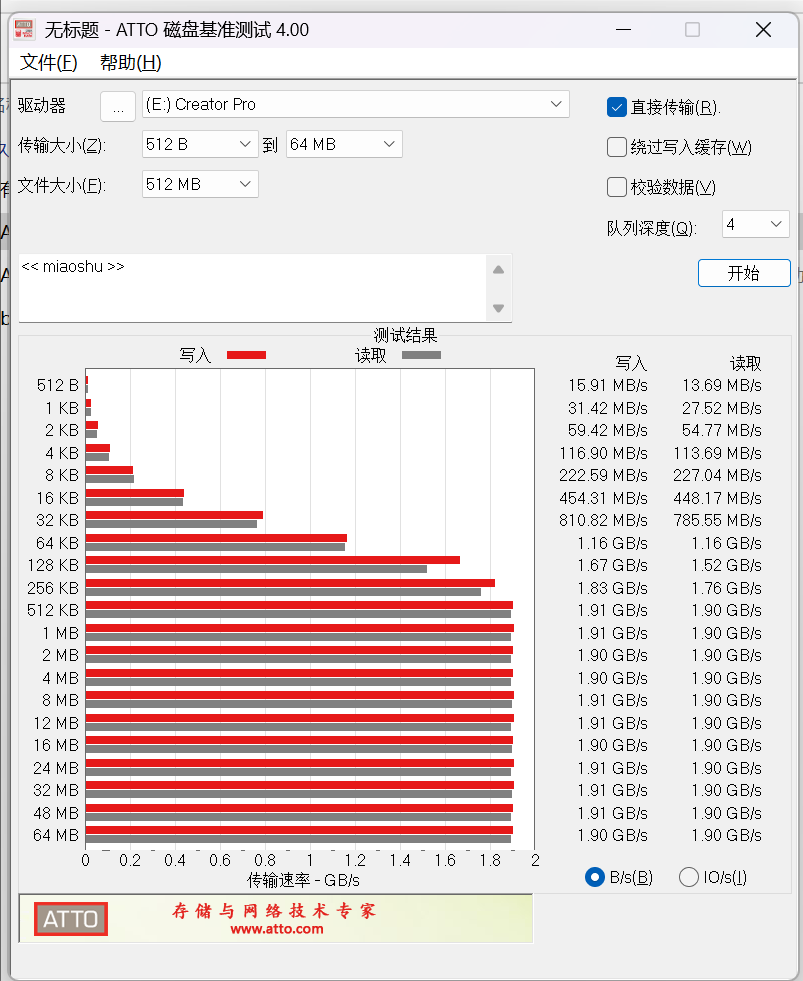Open the www.atto.com link in banner

pyautogui.click(x=277, y=929)
